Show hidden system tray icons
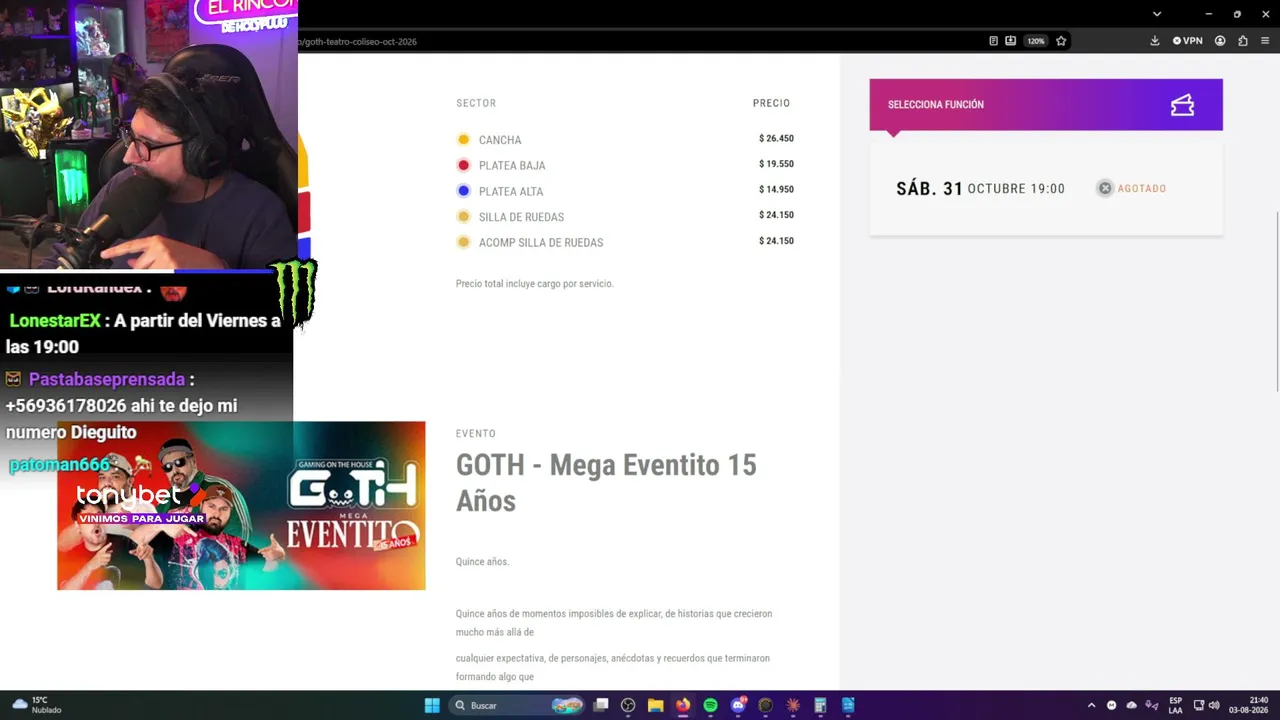The image size is (1280, 720). pos(1091,705)
